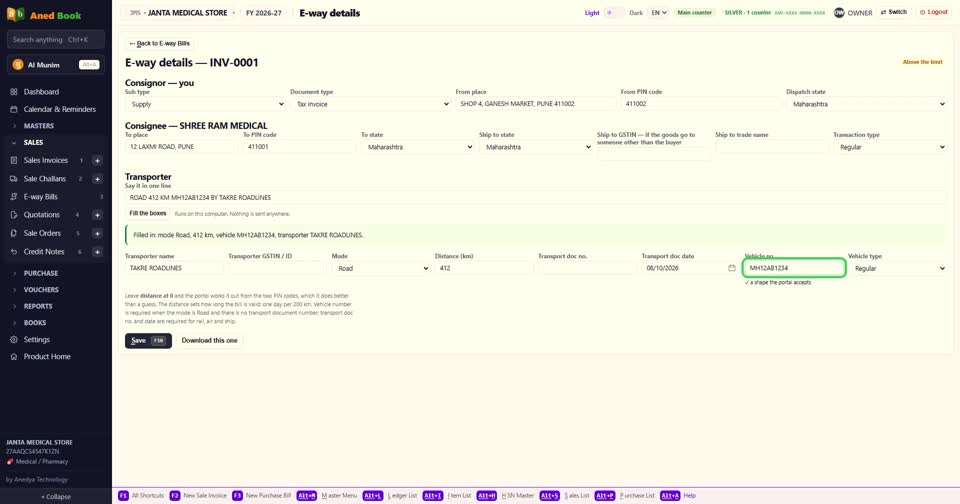Click the F3 New Purchase Bill badge
Viewport: 960px width, 504px height.
pyautogui.click(x=237, y=495)
